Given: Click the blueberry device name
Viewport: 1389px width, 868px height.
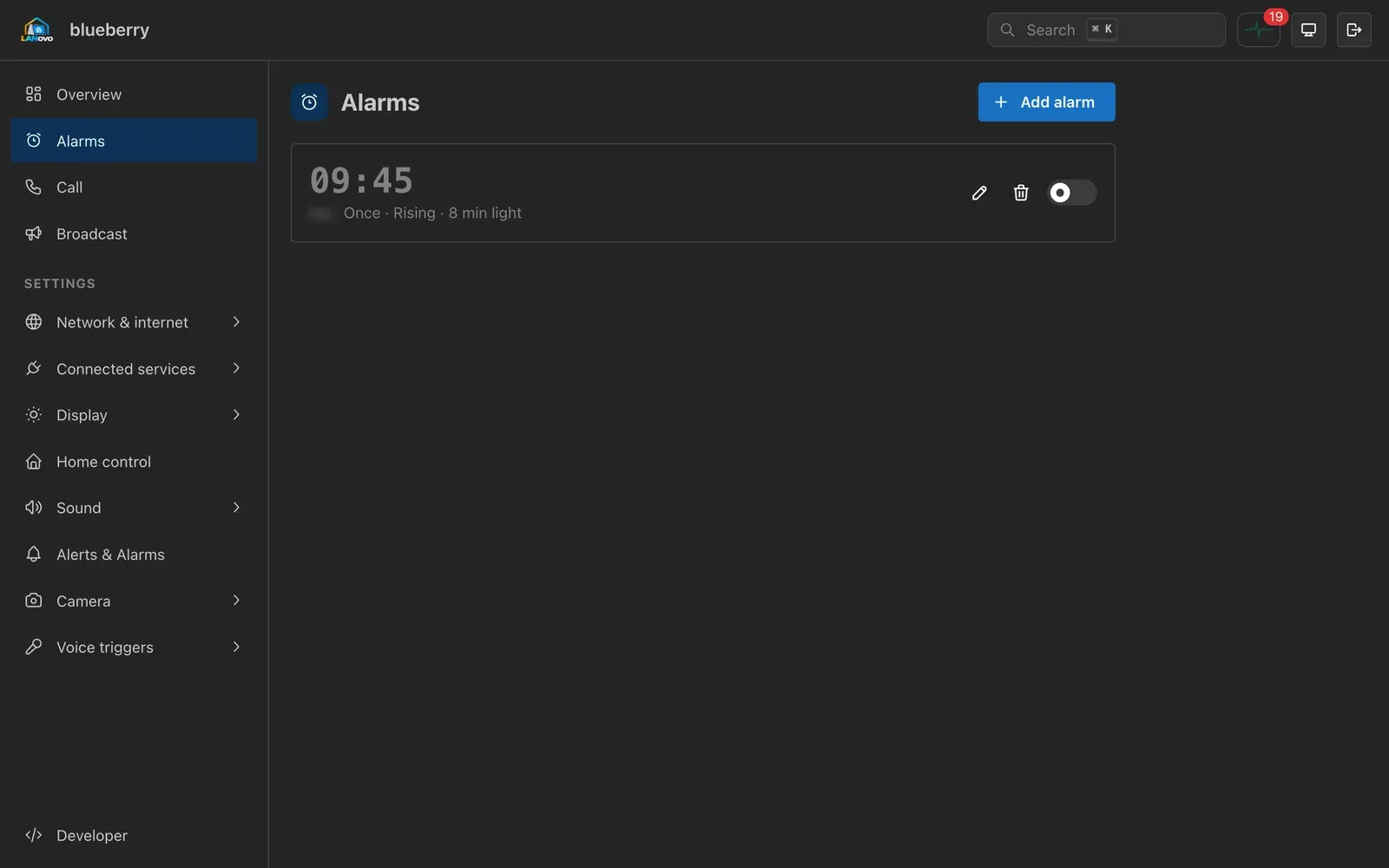Looking at the screenshot, I should [109, 30].
